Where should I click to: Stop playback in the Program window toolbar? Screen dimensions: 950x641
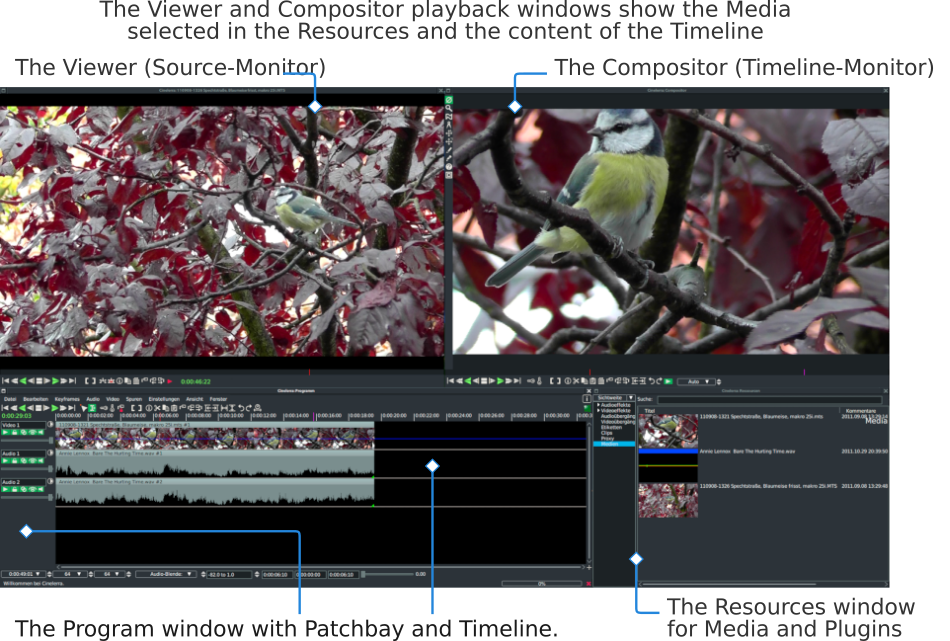click(38, 408)
